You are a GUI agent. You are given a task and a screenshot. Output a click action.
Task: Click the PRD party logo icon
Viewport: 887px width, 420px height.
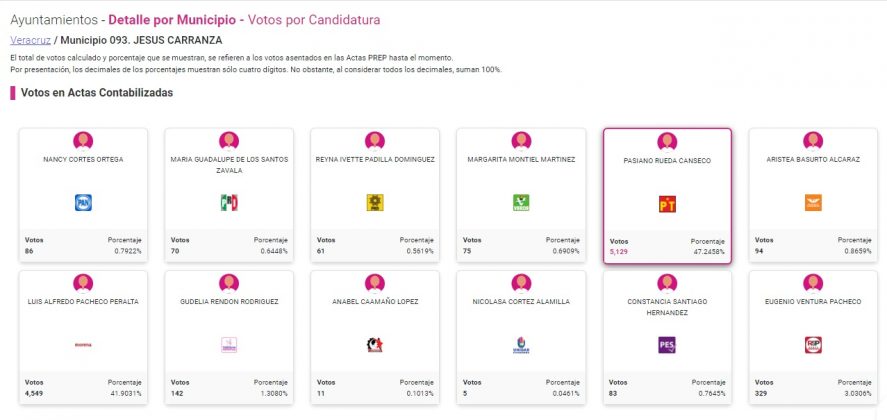pyautogui.click(x=375, y=203)
